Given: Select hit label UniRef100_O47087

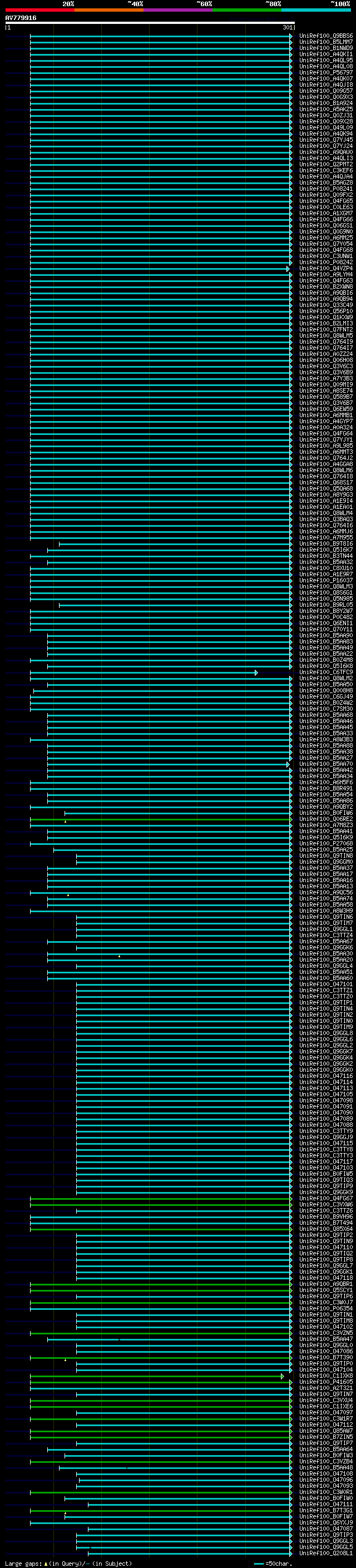Looking at the screenshot, I should point(326,1529).
